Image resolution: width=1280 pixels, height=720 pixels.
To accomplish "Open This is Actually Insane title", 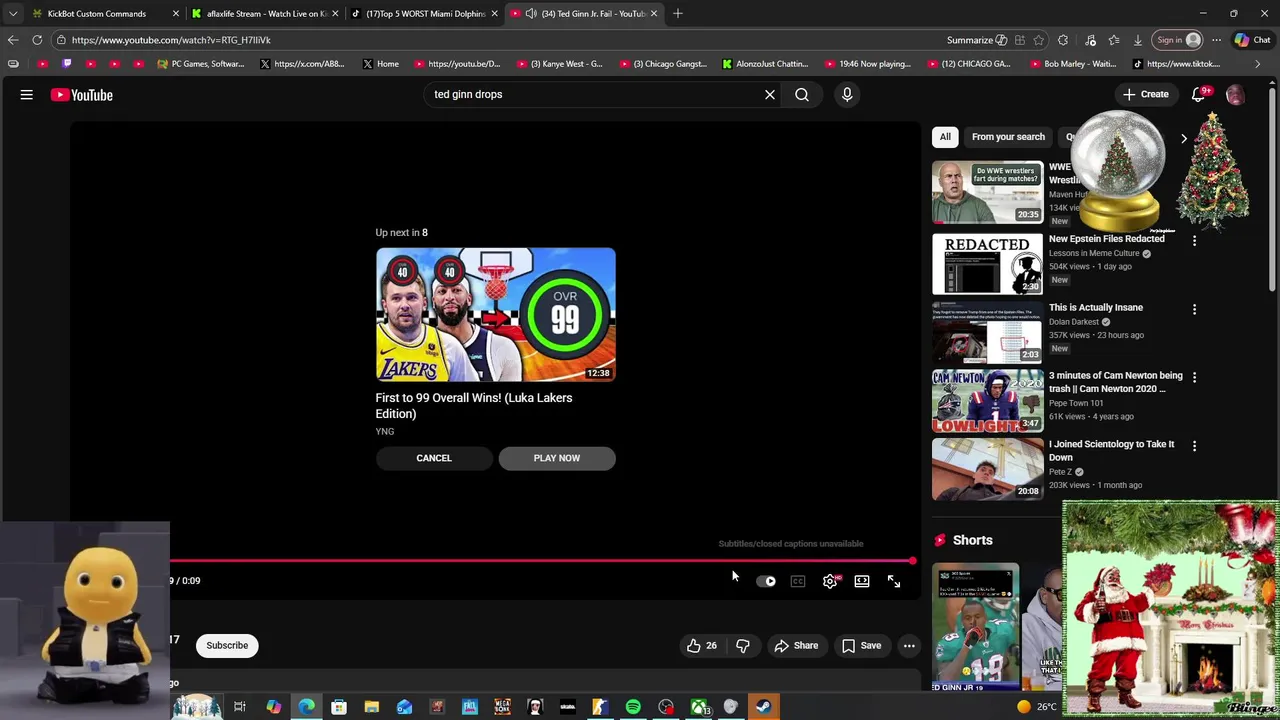I will click(1096, 308).
